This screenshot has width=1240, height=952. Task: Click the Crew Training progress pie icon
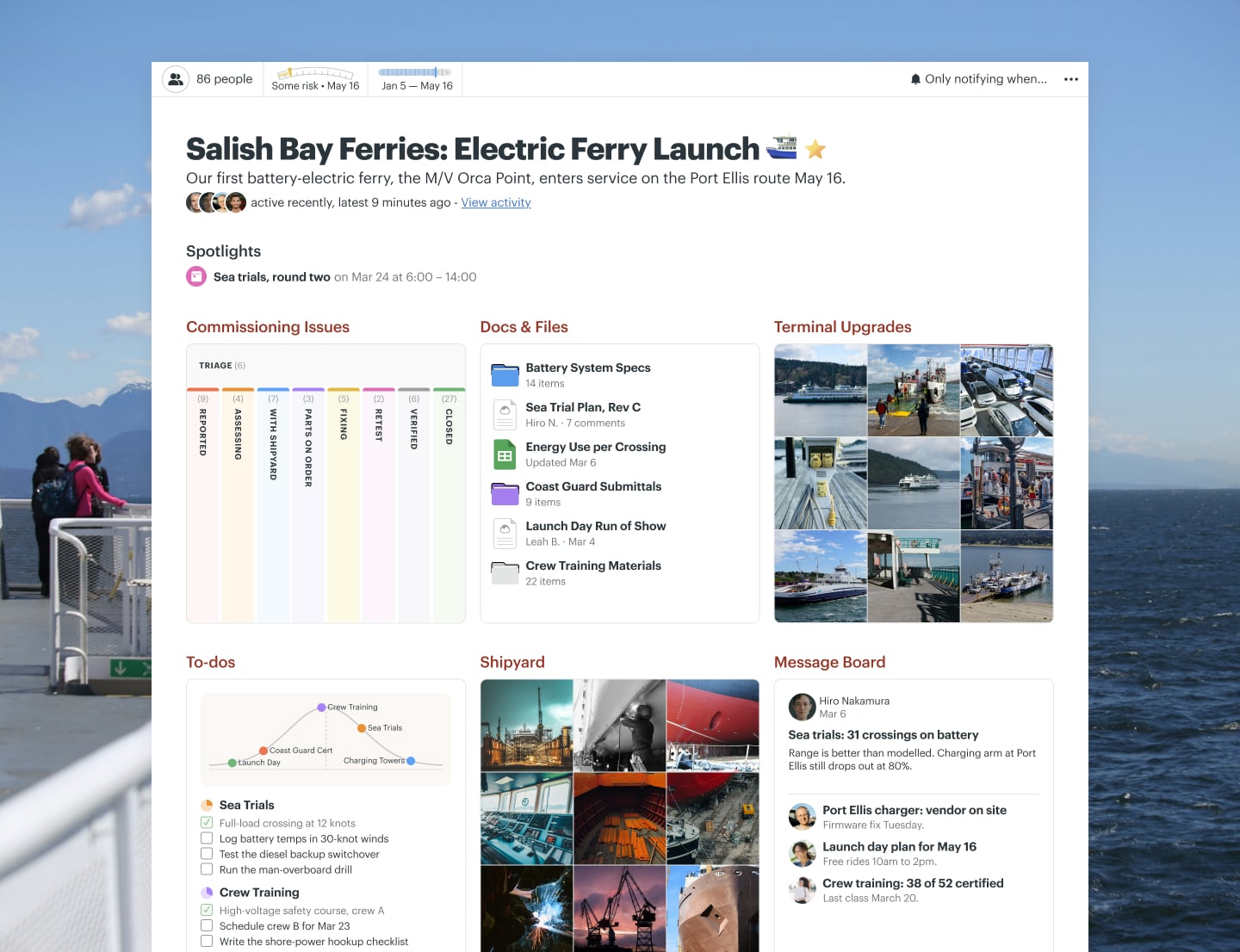pos(207,893)
